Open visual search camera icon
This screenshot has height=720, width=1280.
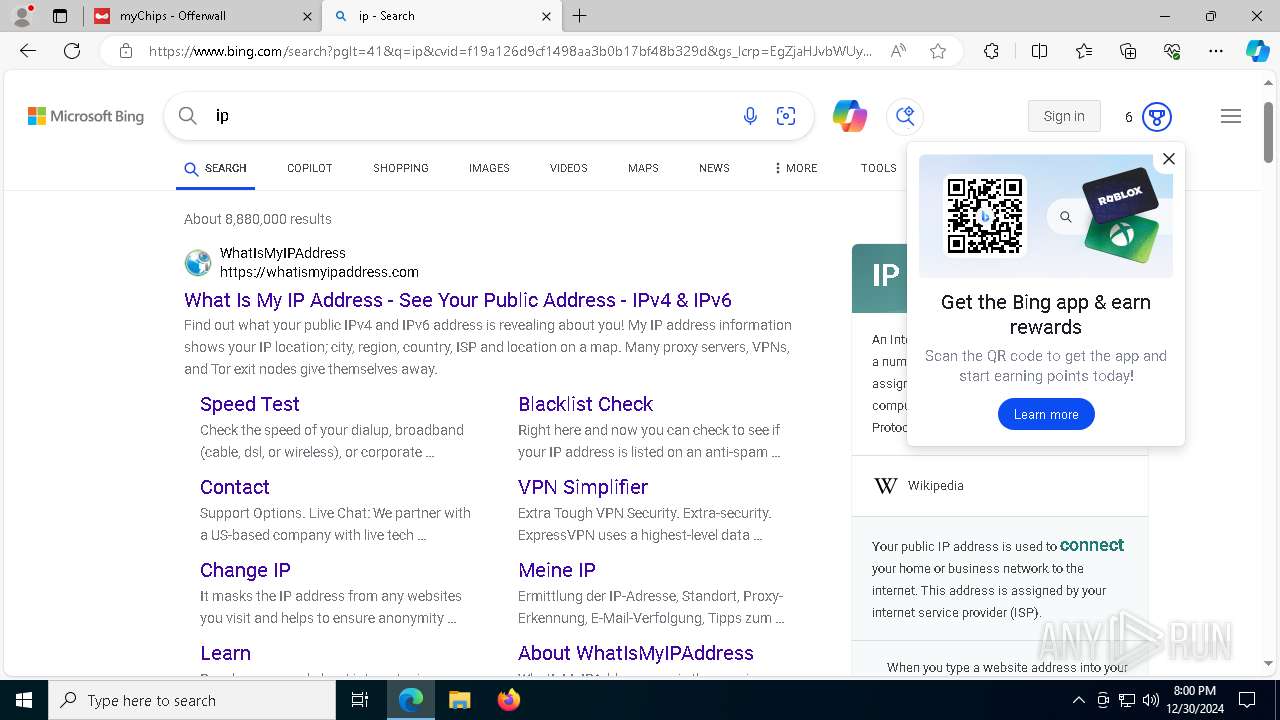click(x=786, y=116)
